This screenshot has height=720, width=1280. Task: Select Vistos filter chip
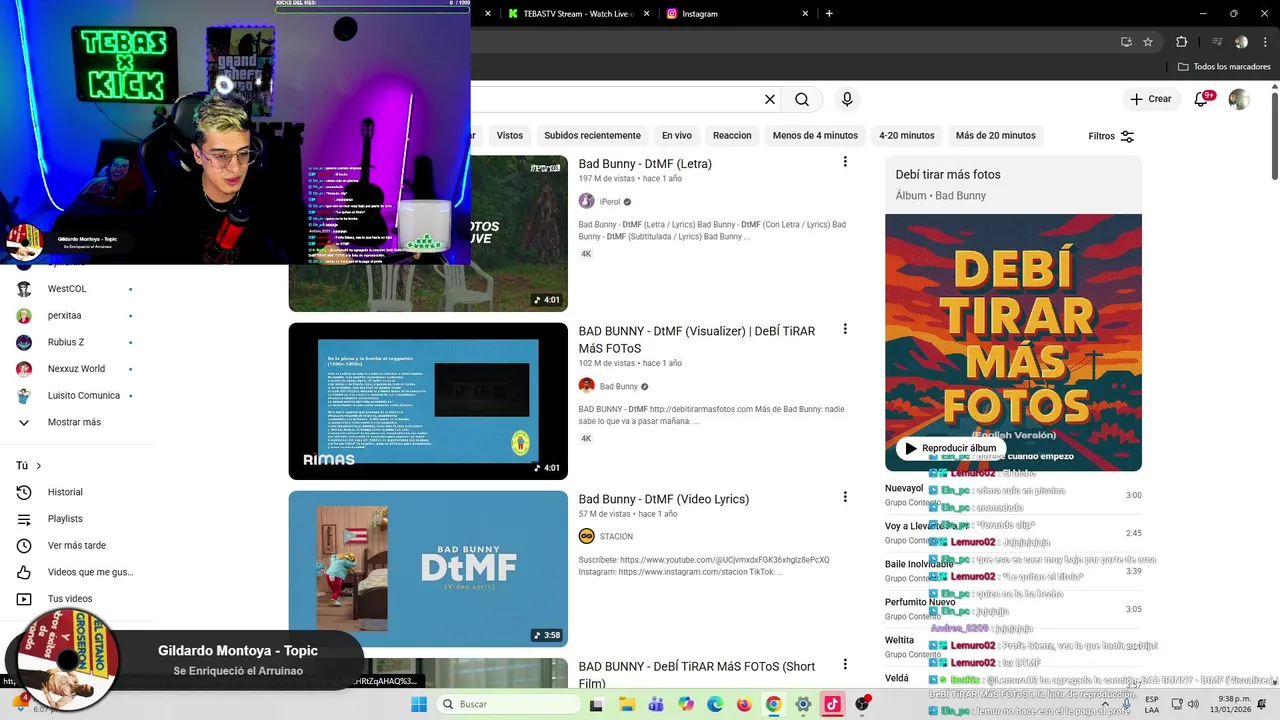point(510,135)
